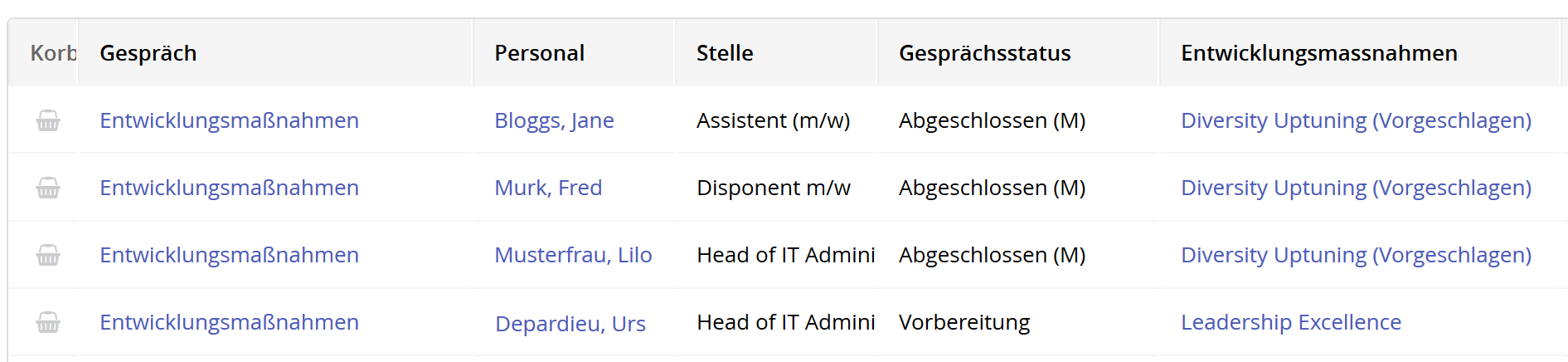The width and height of the screenshot is (1568, 362).
Task: Open Diversity Uptuning link in Musterfrau row
Action: (x=1356, y=255)
